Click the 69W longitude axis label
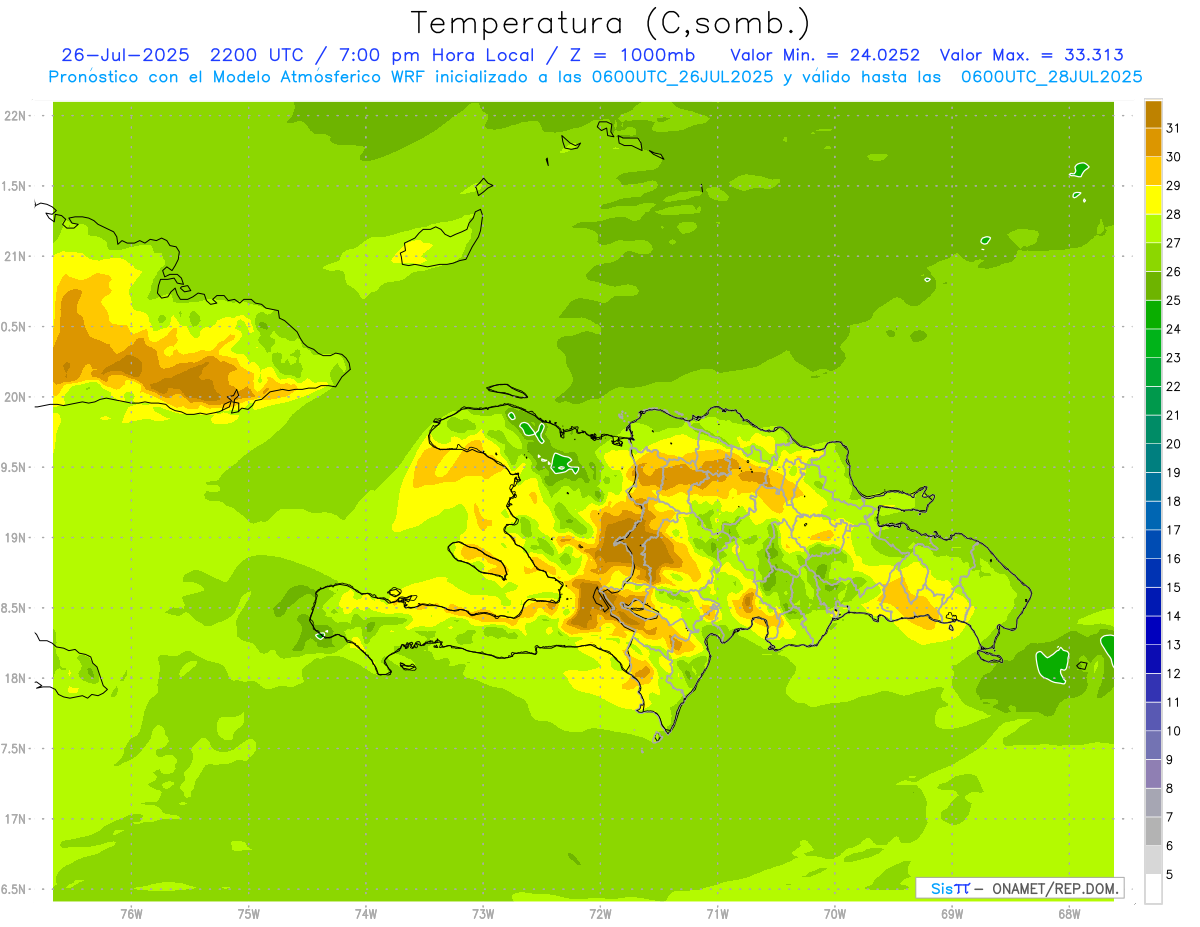1200x927 pixels. point(952,914)
